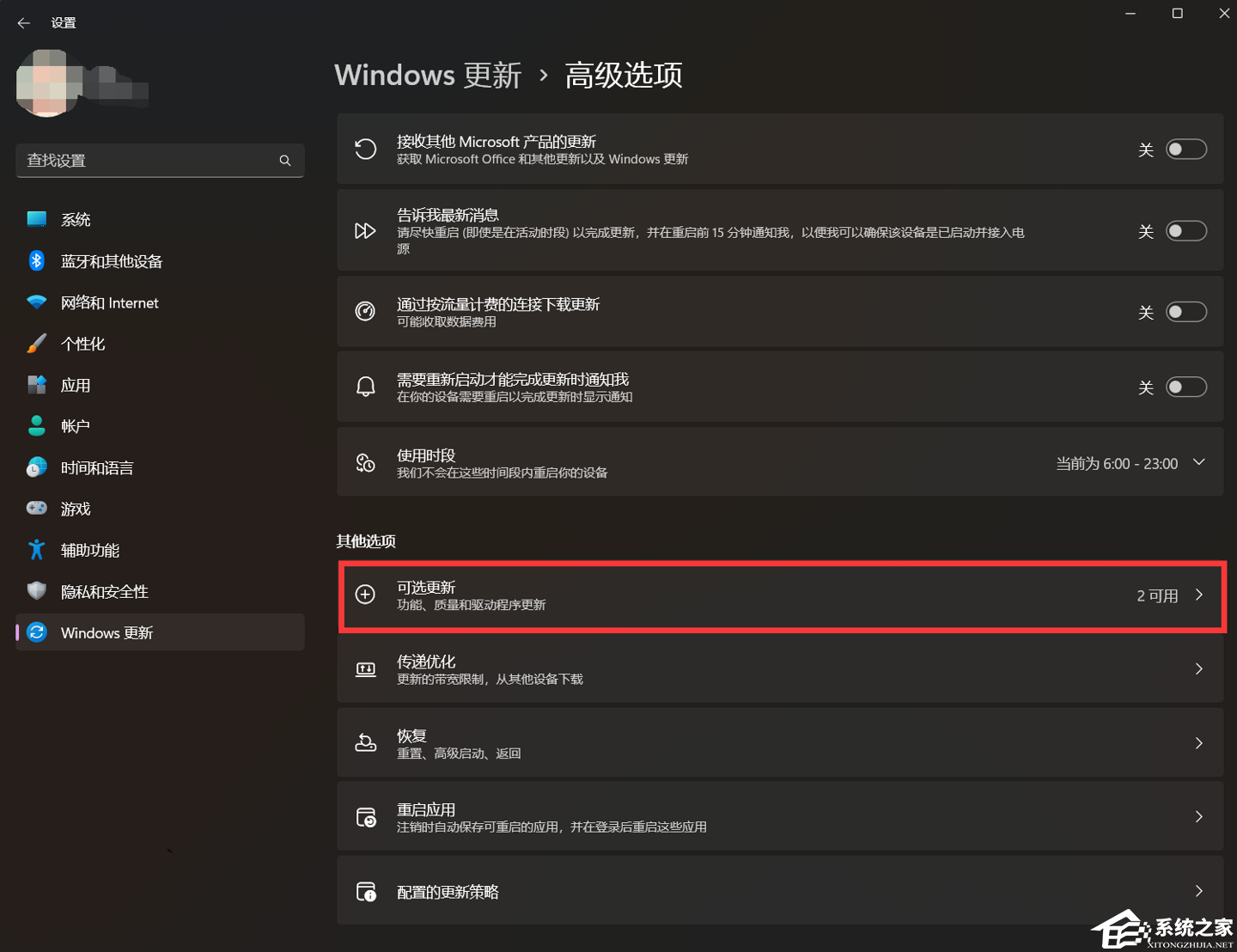Open 恢复 option row title
This screenshot has width=1237, height=952.
[x=411, y=735]
